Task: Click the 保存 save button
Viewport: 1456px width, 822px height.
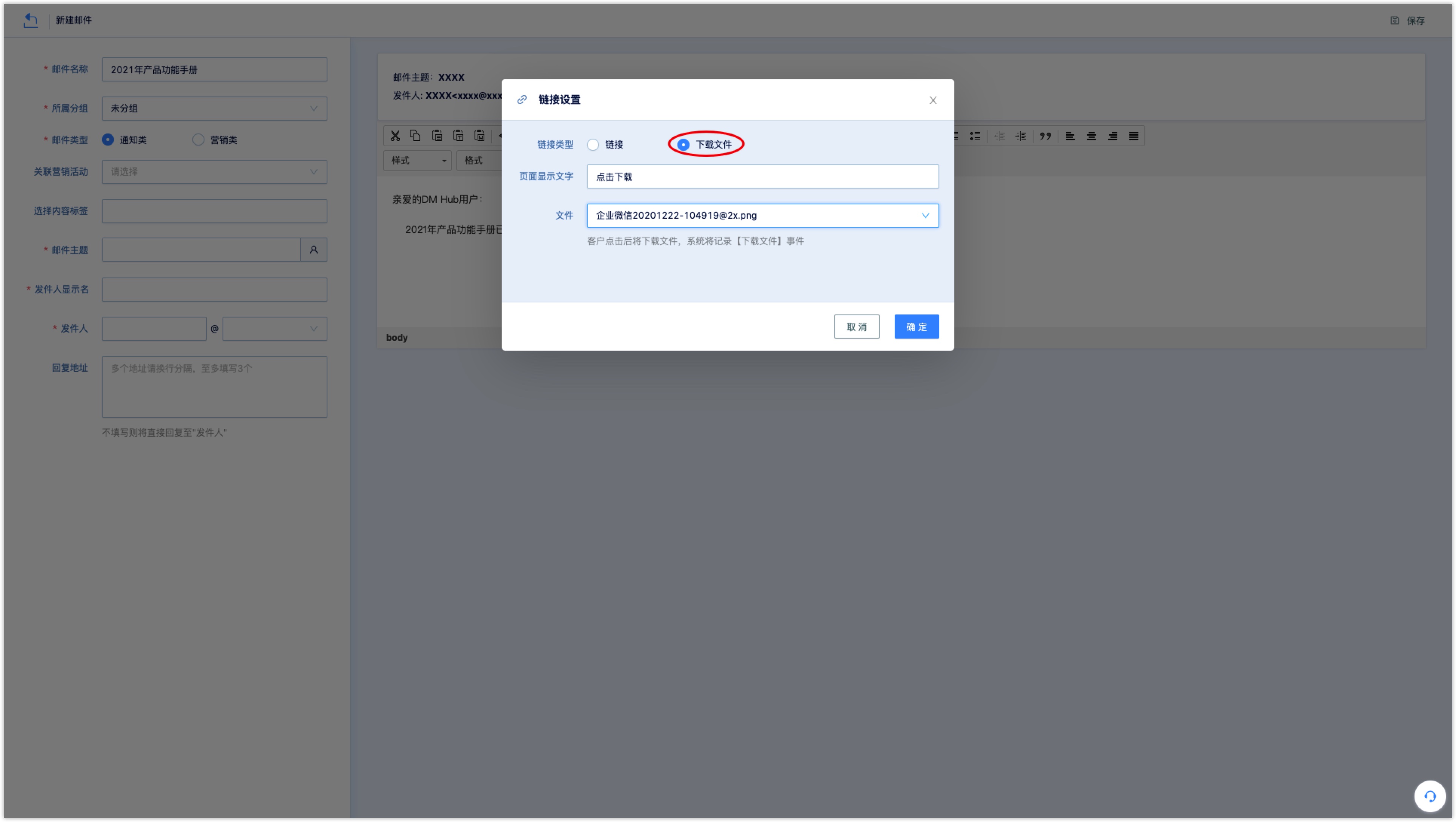Action: 1407,20
